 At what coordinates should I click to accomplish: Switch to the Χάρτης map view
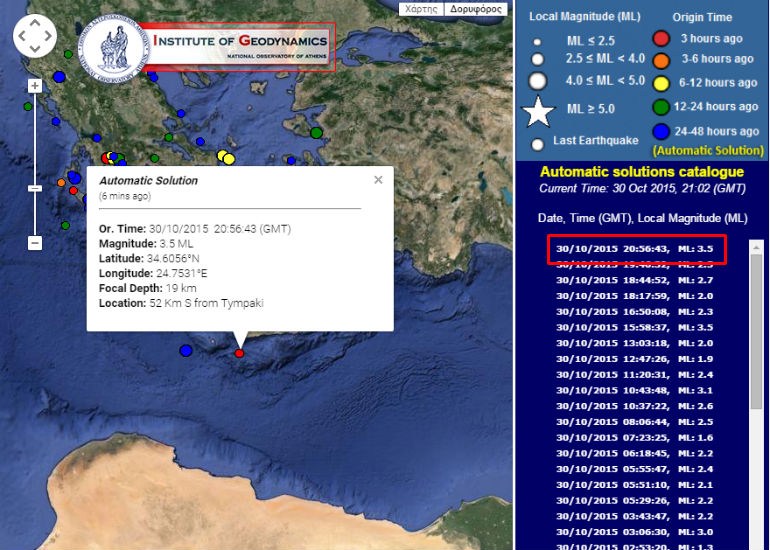(421, 9)
